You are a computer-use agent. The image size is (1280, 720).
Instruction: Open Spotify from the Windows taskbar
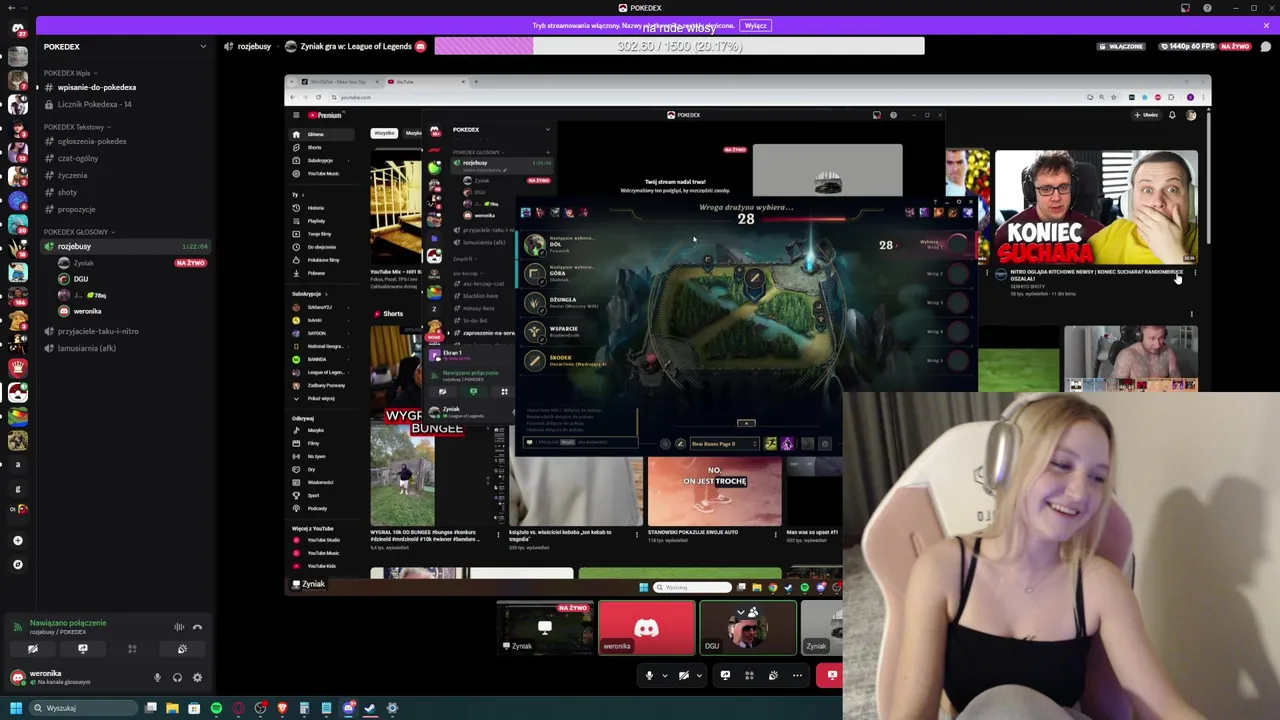(216, 708)
